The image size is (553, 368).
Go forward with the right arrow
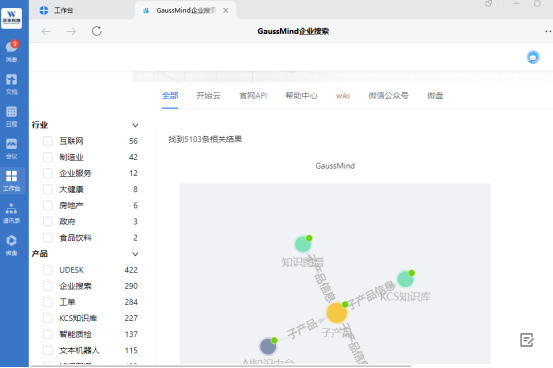coord(71,31)
